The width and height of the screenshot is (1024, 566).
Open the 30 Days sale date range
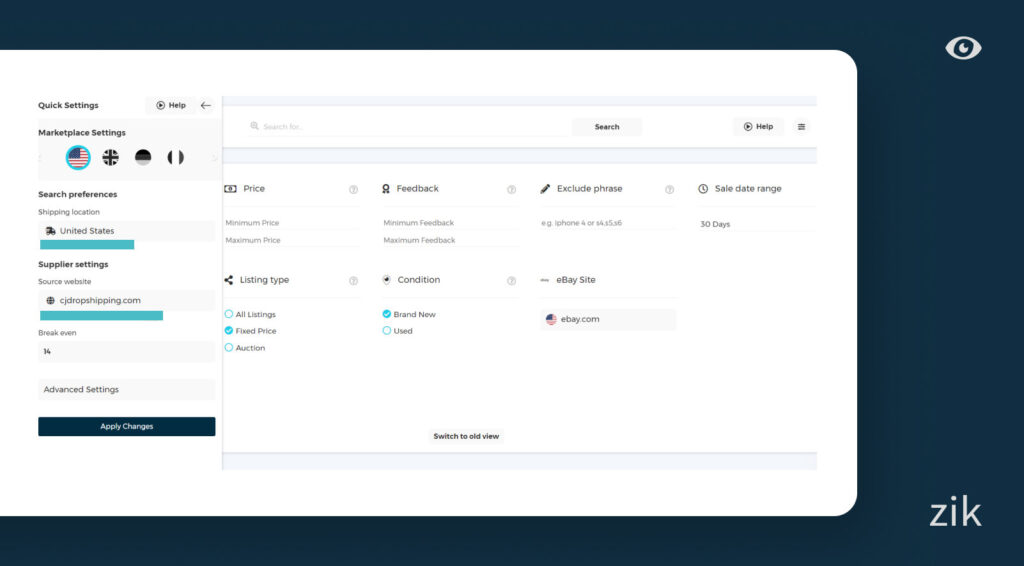tap(755, 224)
